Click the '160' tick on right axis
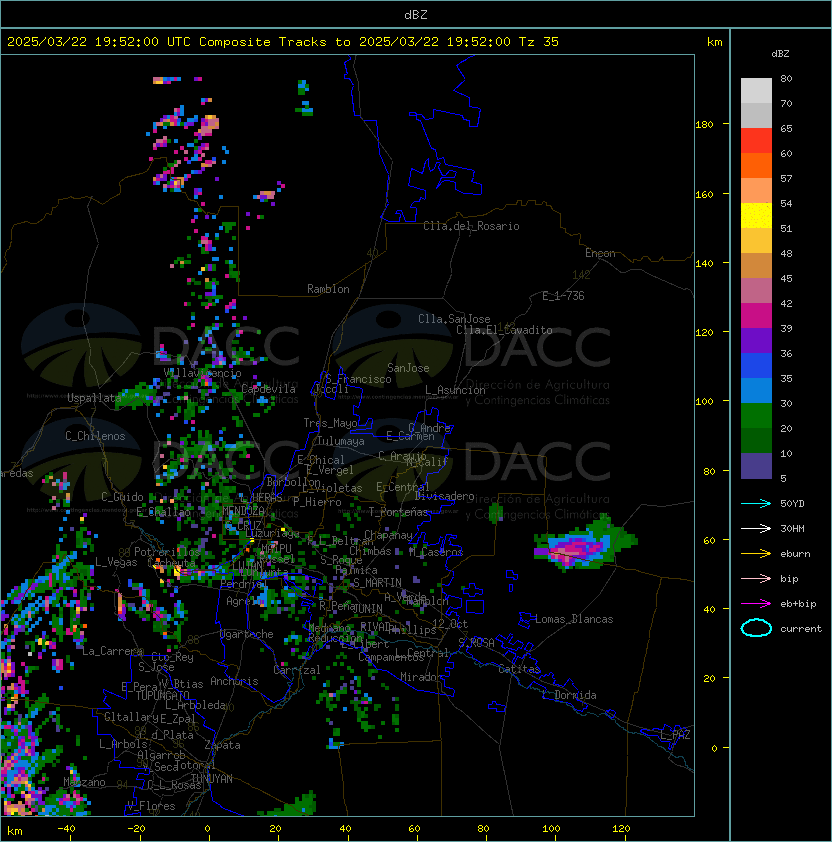This screenshot has width=832, height=842. coord(704,194)
